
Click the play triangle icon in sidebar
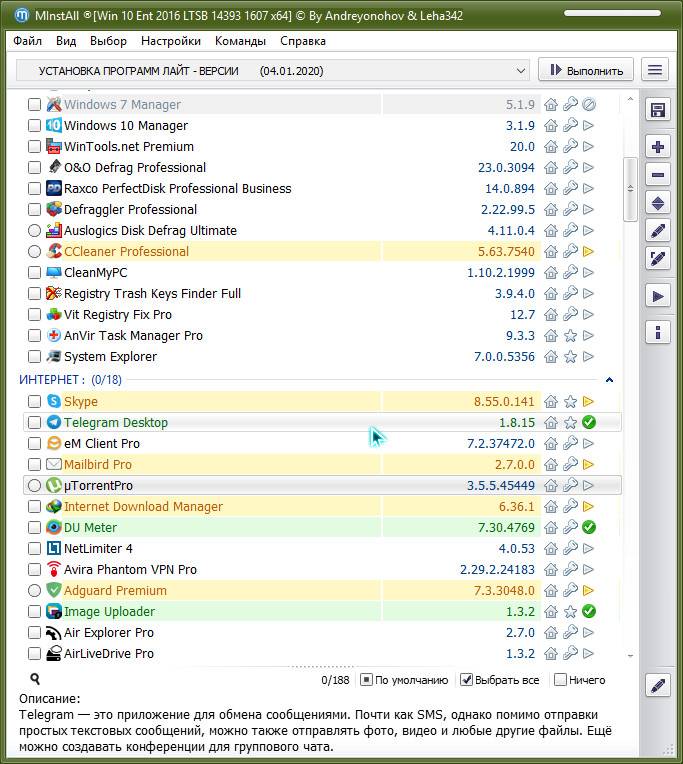[x=658, y=296]
